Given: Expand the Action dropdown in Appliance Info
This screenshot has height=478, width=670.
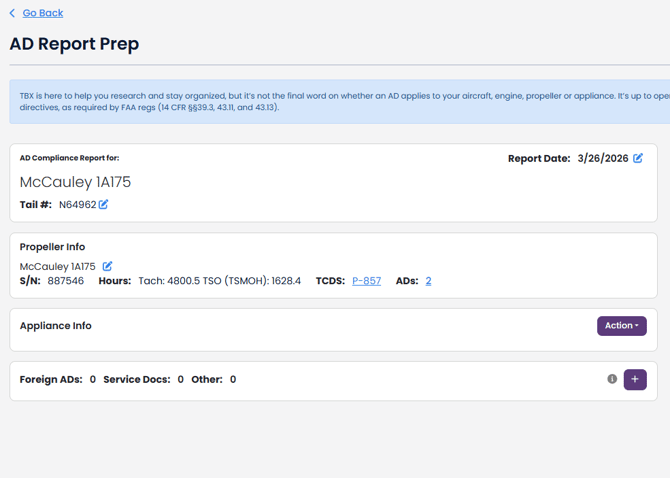Looking at the screenshot, I should [621, 326].
